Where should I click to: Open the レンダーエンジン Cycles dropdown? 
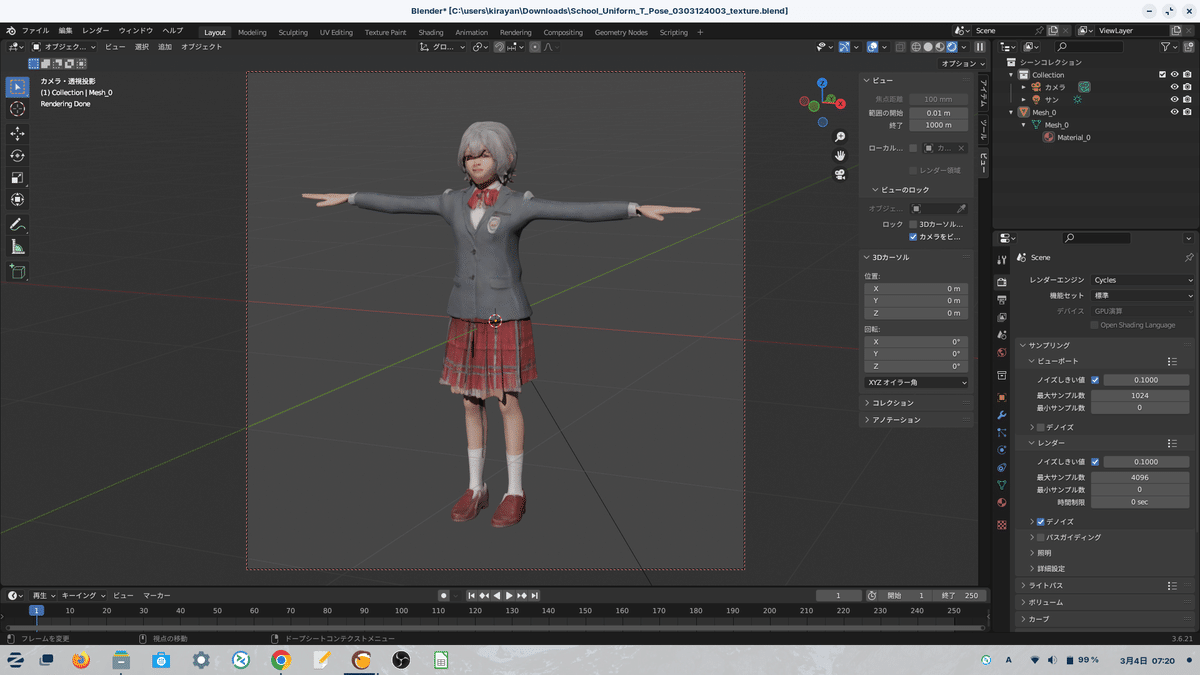coord(1140,280)
